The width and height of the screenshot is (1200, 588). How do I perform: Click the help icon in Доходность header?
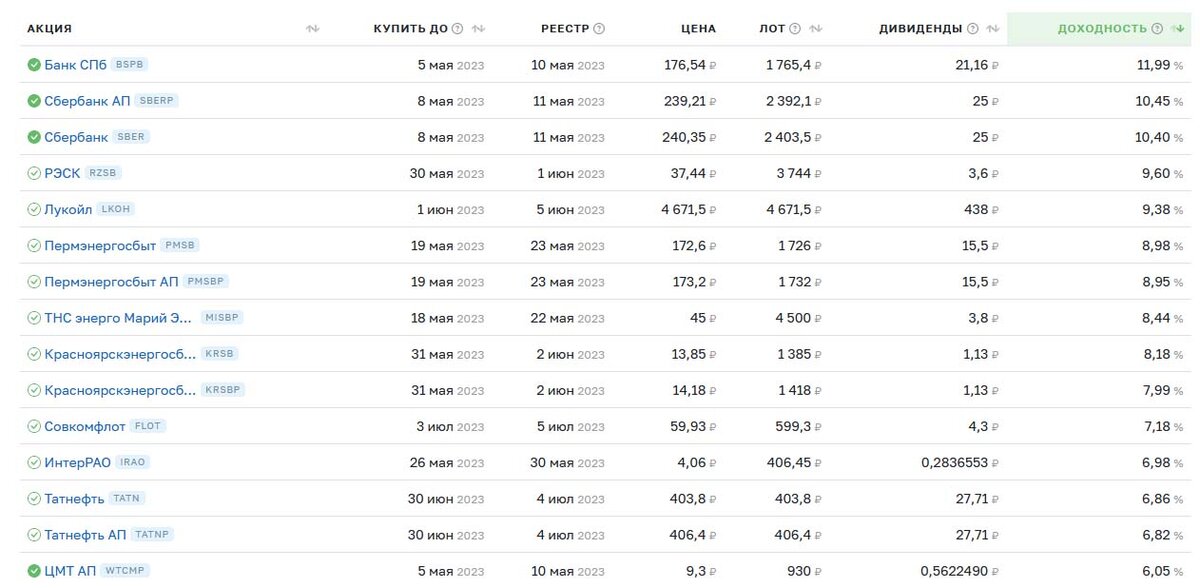pos(1157,29)
